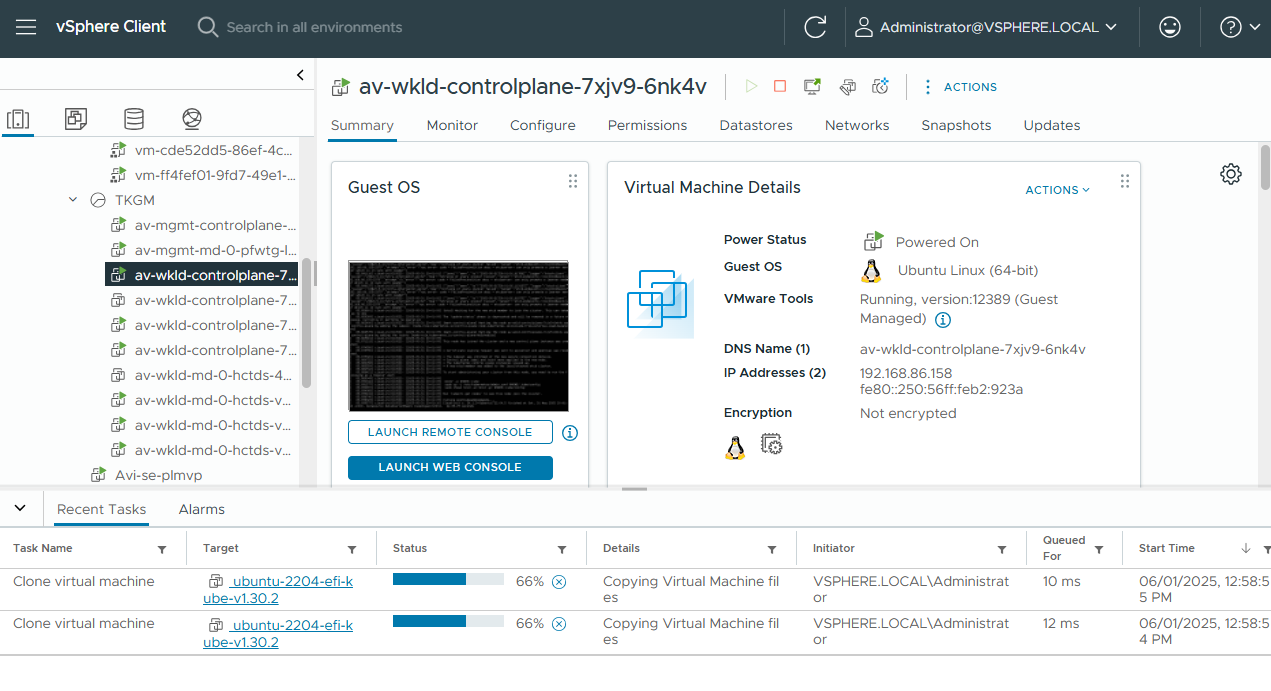
Task: Switch to the Networking inventory view
Action: [192, 120]
